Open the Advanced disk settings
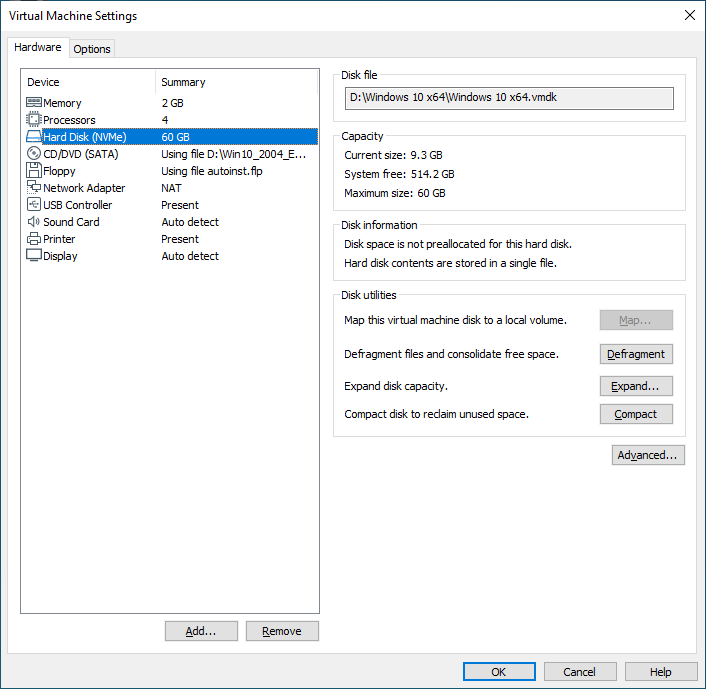Viewport: 706px width, 689px height. click(648, 455)
